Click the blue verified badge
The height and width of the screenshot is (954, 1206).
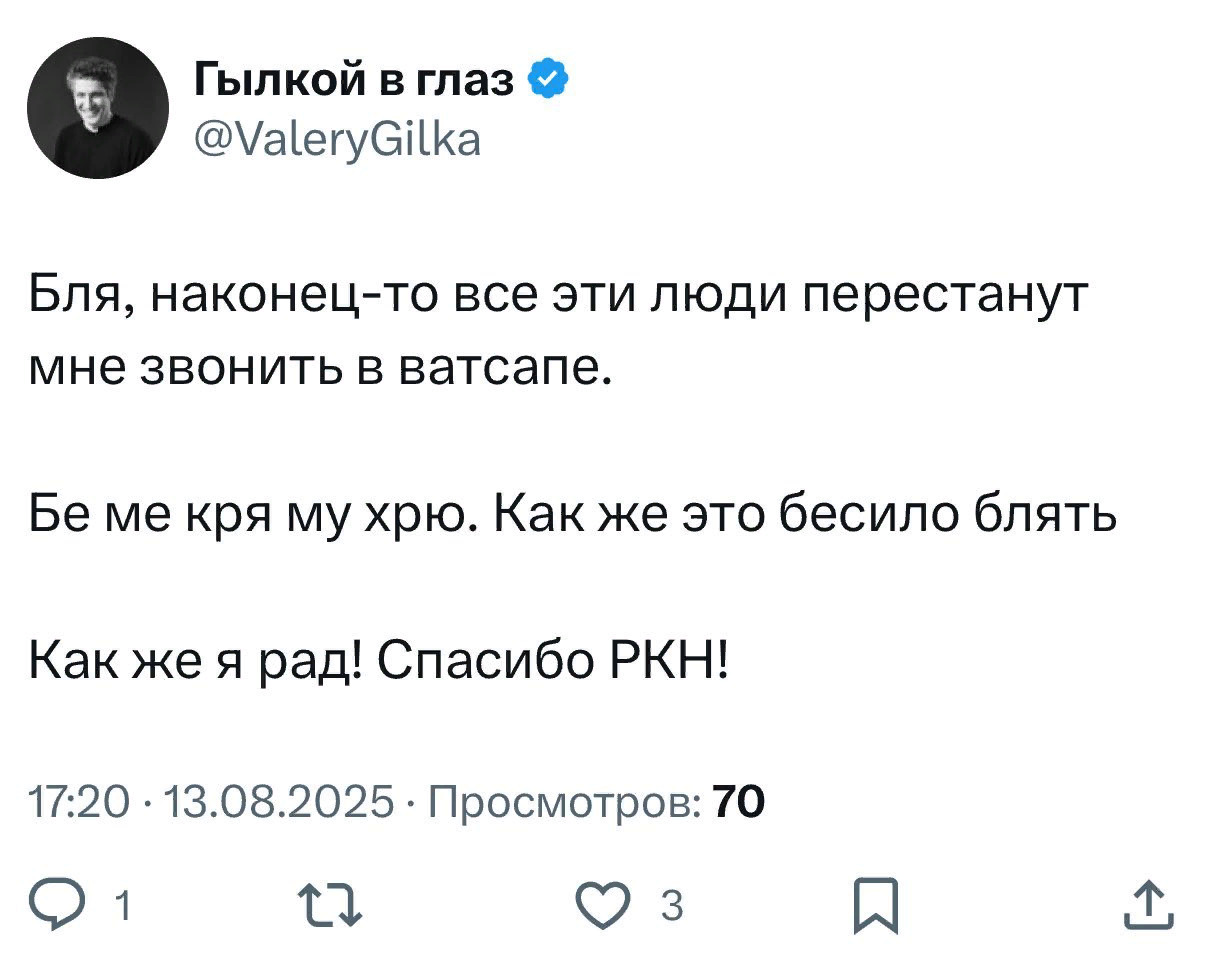547,79
